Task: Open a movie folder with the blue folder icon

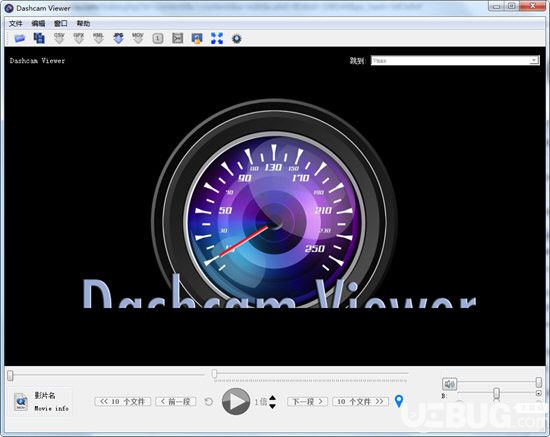Action: point(20,38)
